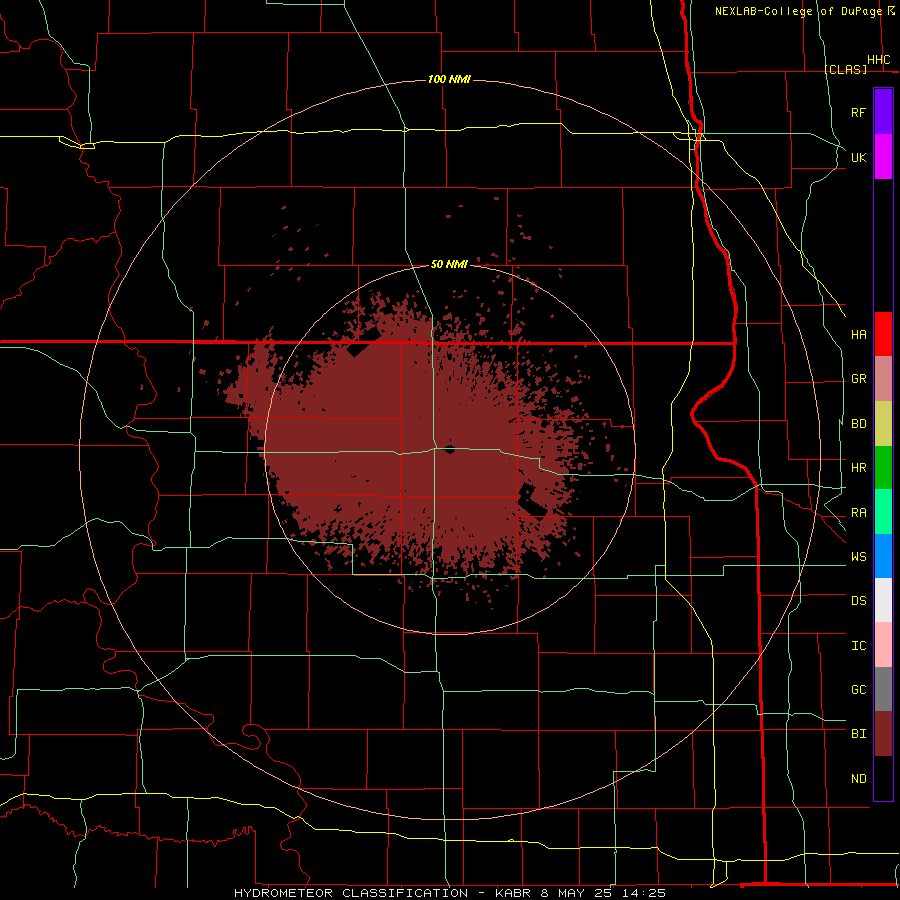Click the HA legend label
The image size is (900, 900).
858,335
